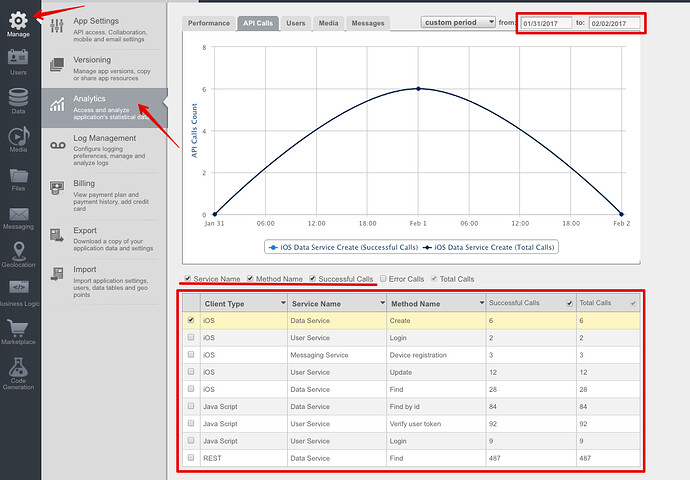Click the App Settings sliders icon

(x=57, y=26)
